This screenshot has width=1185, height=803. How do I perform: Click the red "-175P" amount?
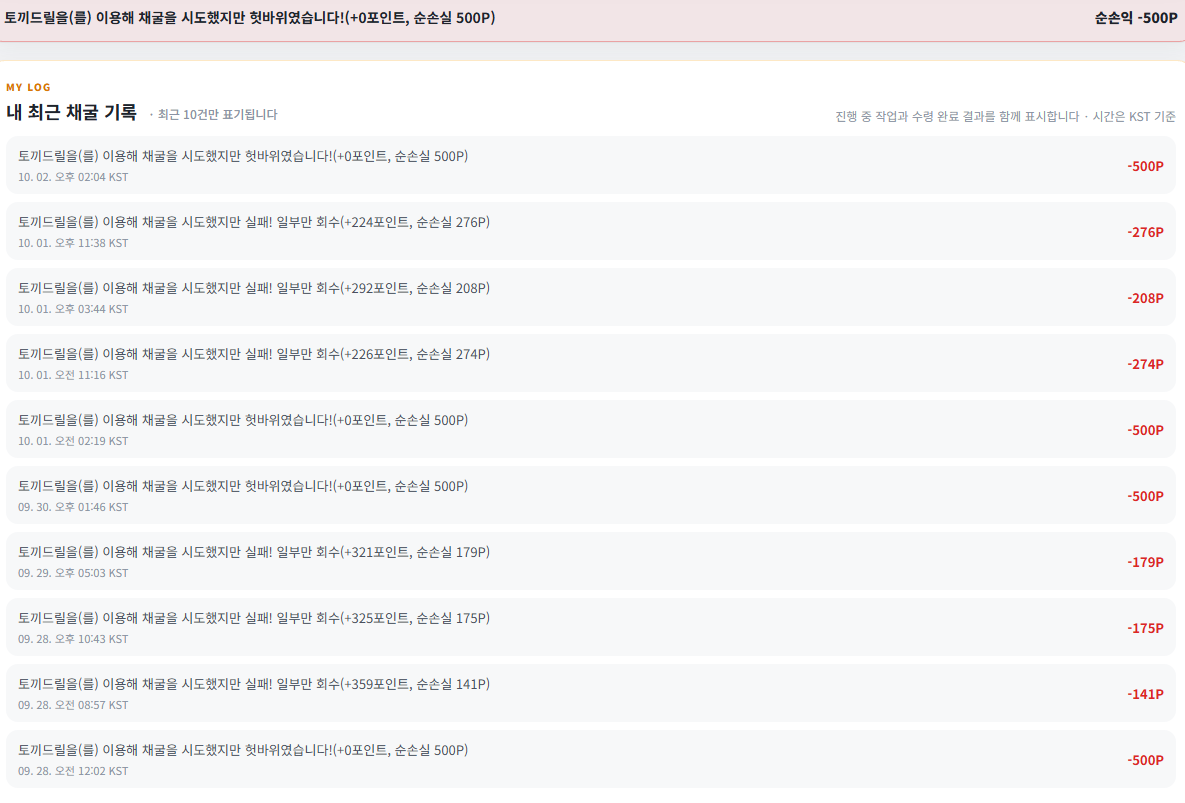tap(1145, 628)
